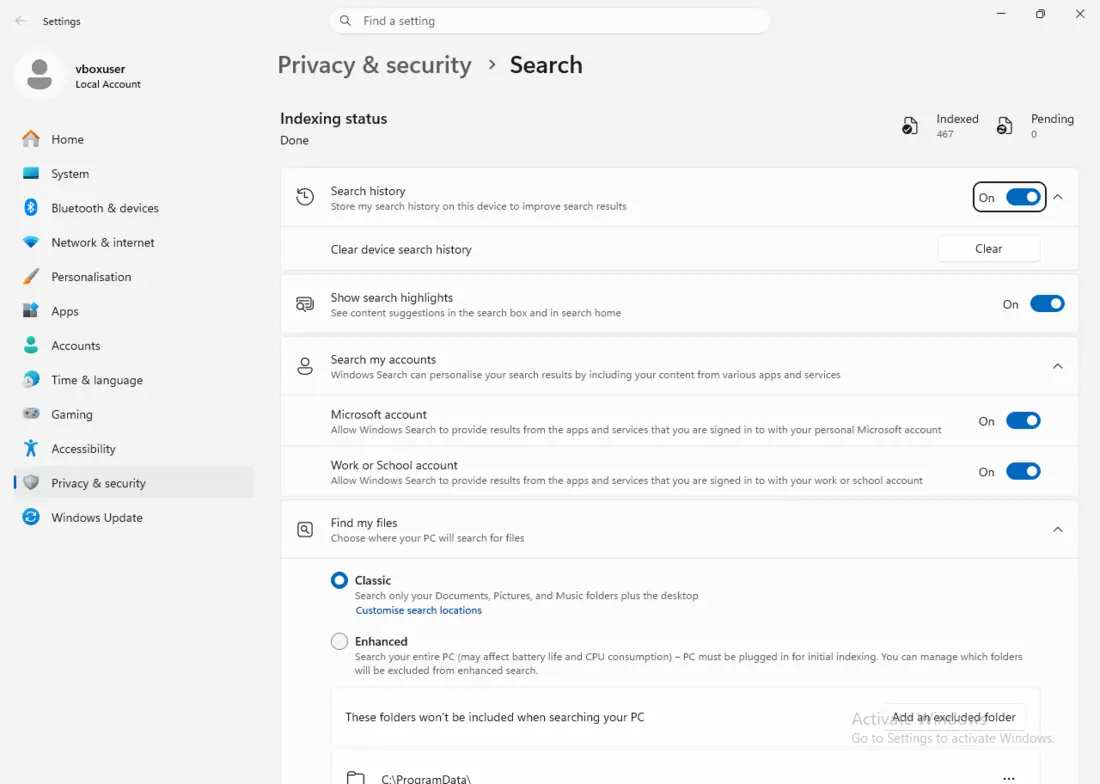Open Customise search locations link

coord(418,610)
